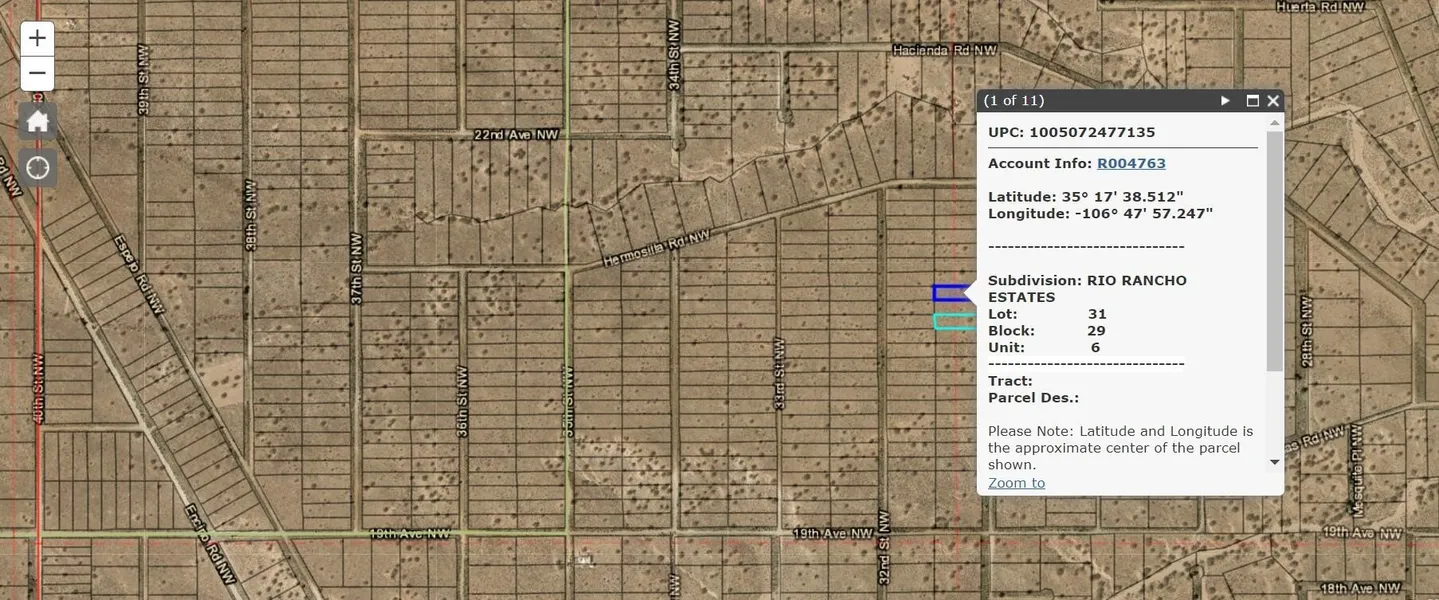Click the Zoom to link

1016,483
